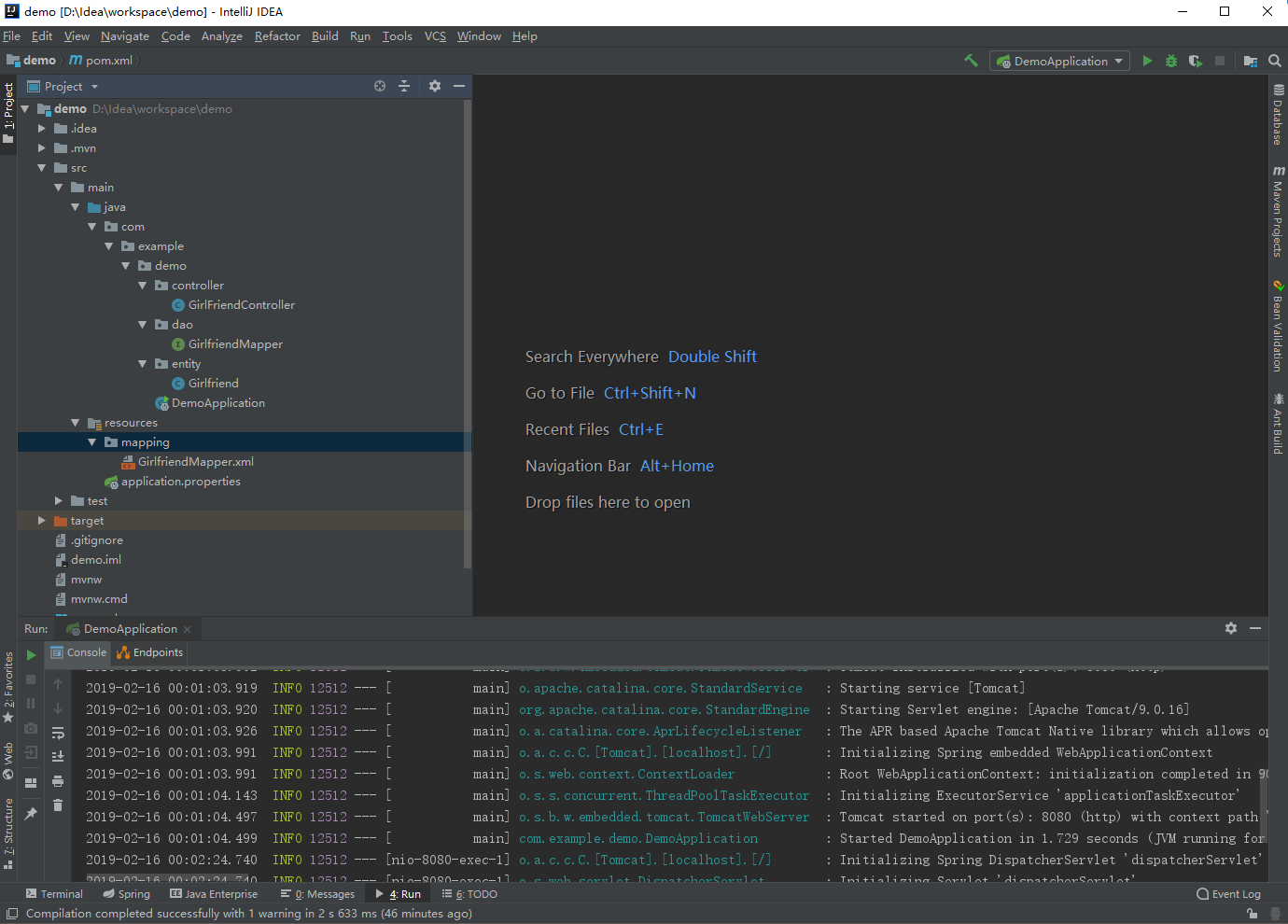Expand the .idea folder
The height and width of the screenshot is (924, 1288).
coord(41,129)
